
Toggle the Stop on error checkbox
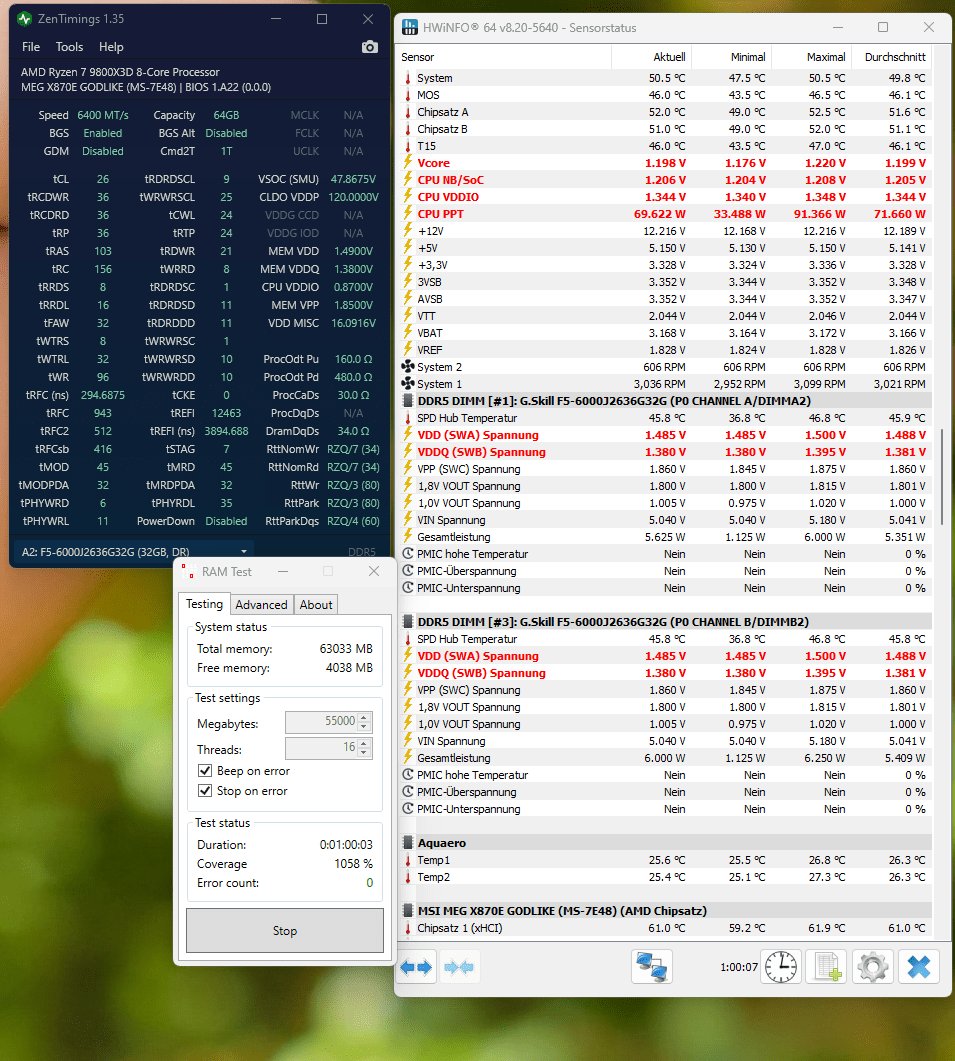(204, 790)
